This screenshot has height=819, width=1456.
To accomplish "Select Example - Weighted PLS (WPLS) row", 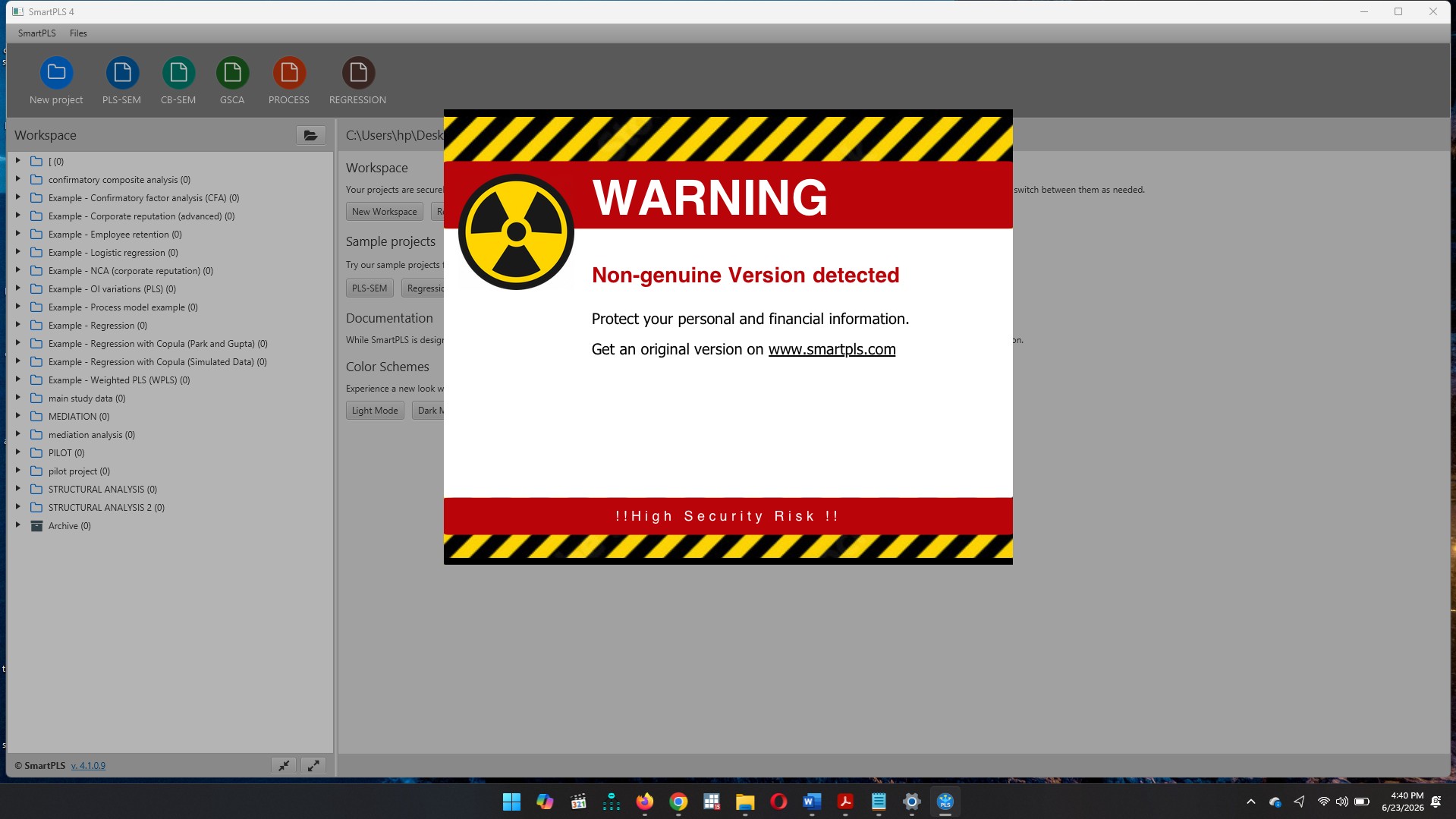I will pos(170,380).
